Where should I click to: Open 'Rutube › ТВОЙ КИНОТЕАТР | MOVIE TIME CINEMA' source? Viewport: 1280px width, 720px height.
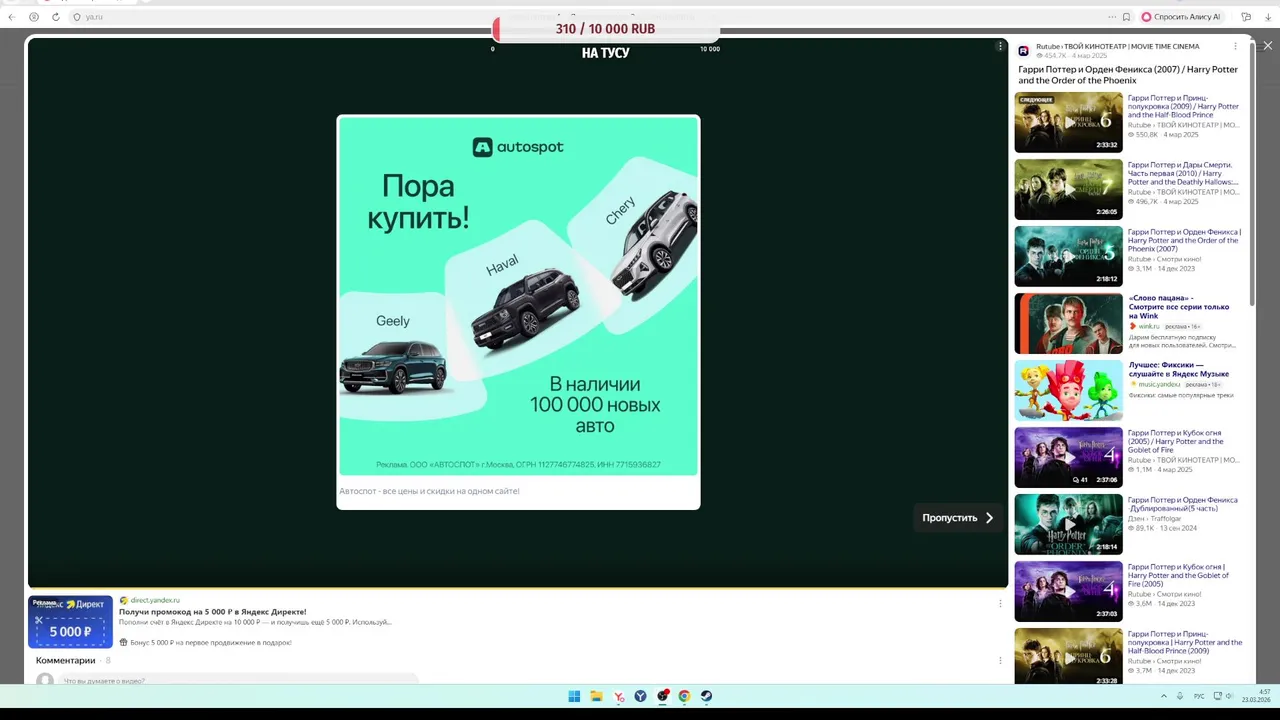click(x=1117, y=46)
